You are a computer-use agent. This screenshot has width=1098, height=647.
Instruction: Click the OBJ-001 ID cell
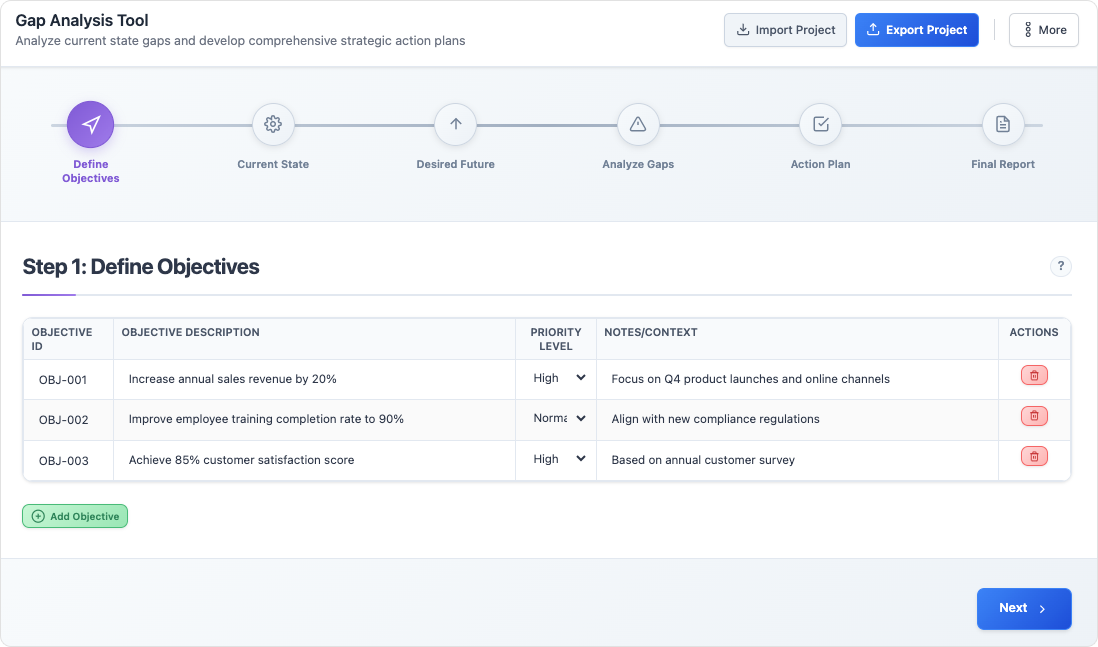pyautogui.click(x=69, y=380)
